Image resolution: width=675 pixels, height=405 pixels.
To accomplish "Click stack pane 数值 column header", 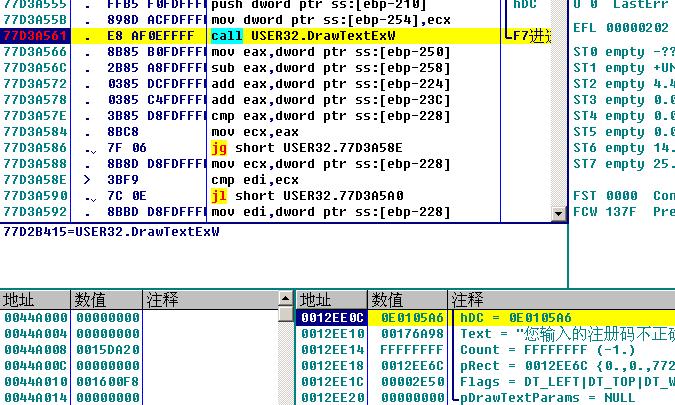I will tap(407, 299).
